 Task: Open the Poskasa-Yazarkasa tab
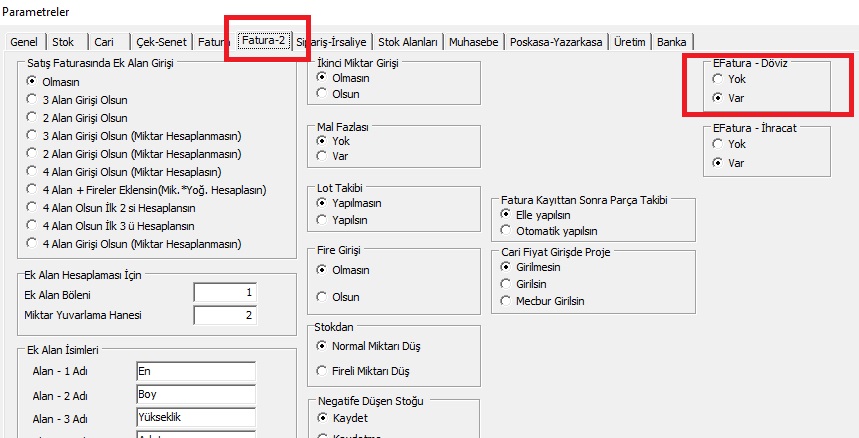(556, 42)
